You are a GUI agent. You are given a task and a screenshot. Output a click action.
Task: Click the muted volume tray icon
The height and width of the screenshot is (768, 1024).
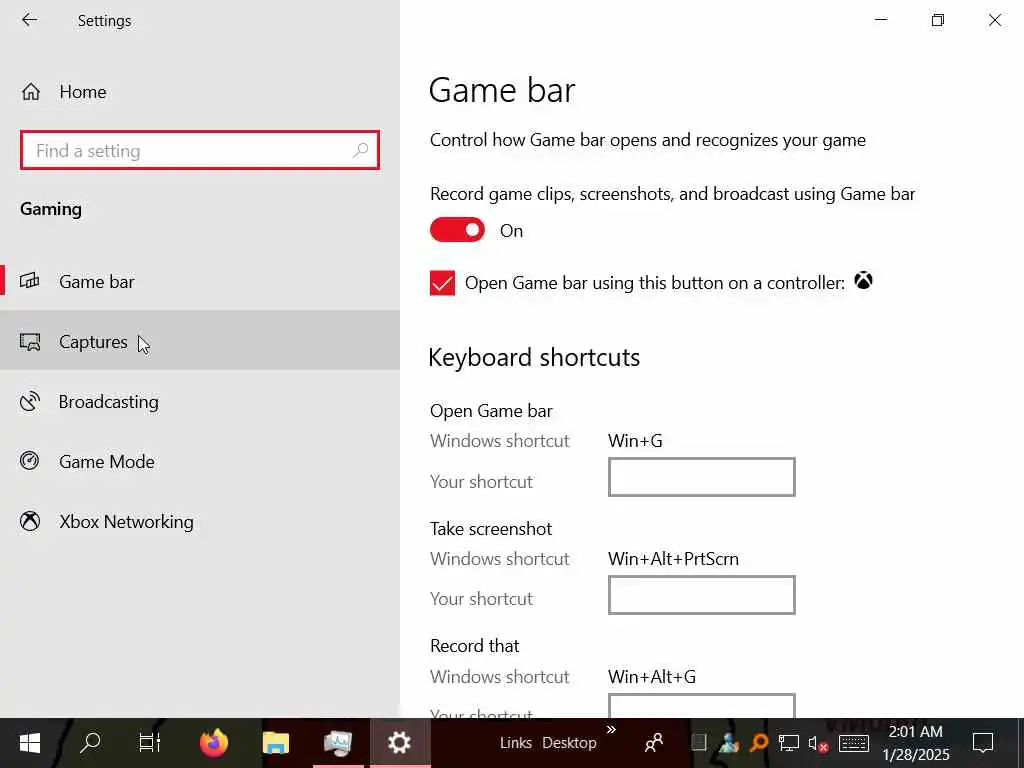tap(818, 744)
